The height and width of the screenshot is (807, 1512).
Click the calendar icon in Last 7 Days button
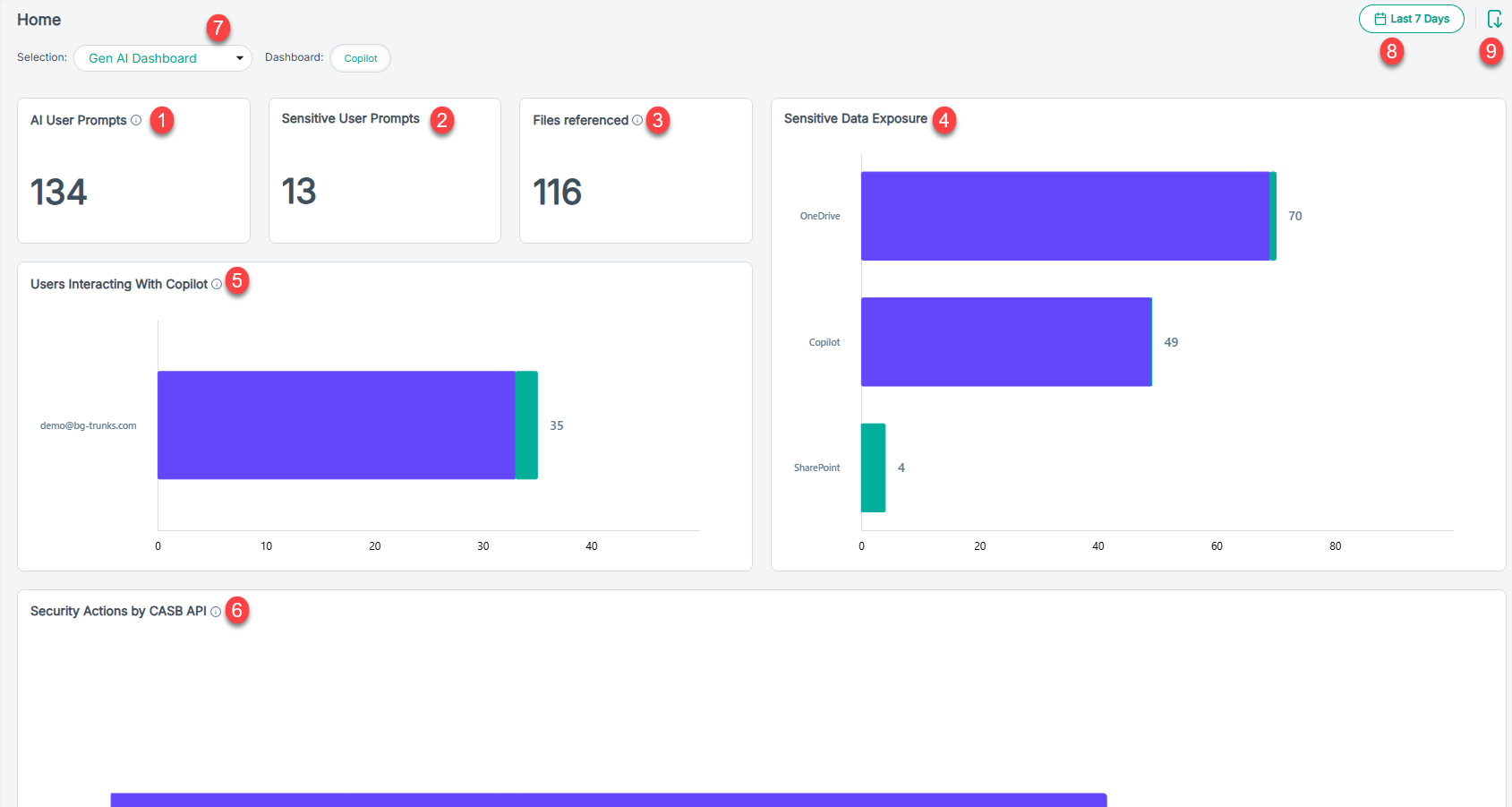[x=1380, y=19]
